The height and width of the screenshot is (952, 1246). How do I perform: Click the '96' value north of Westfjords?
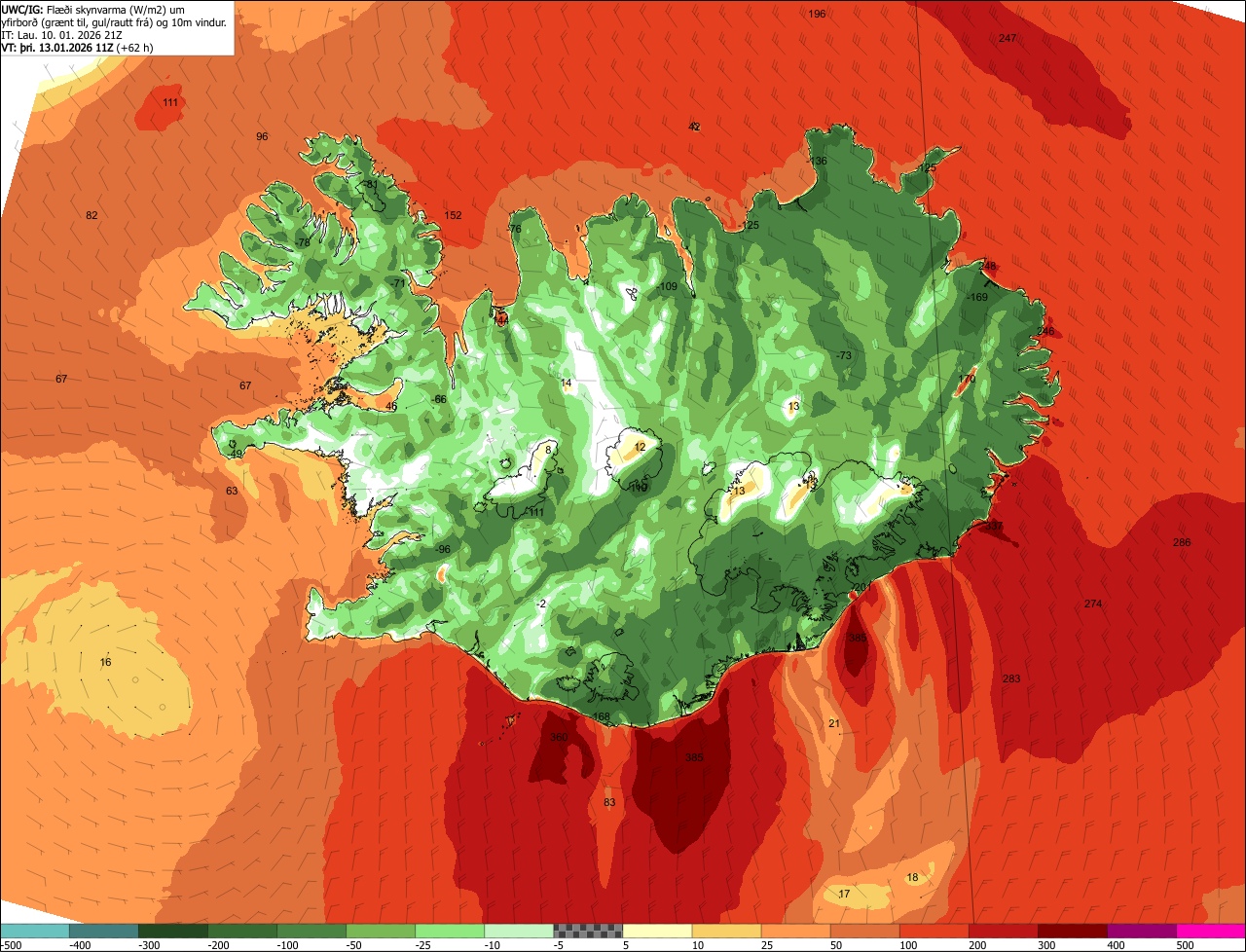pos(262,136)
